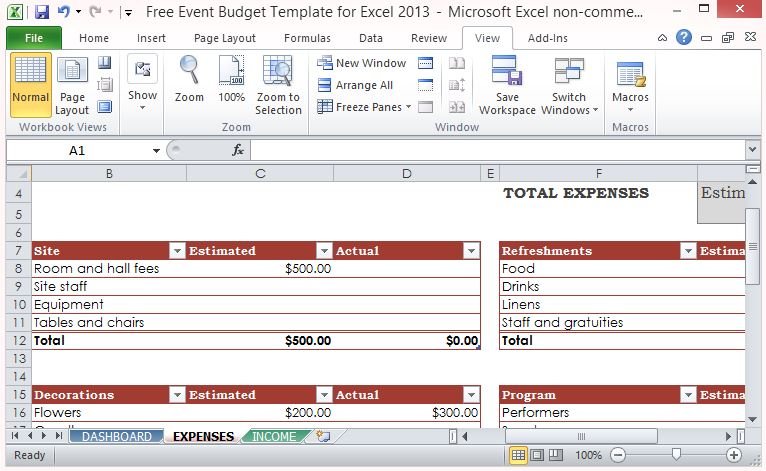The height and width of the screenshot is (471, 766).
Task: Switch to Page Break Preview in status bar
Action: [x=558, y=455]
